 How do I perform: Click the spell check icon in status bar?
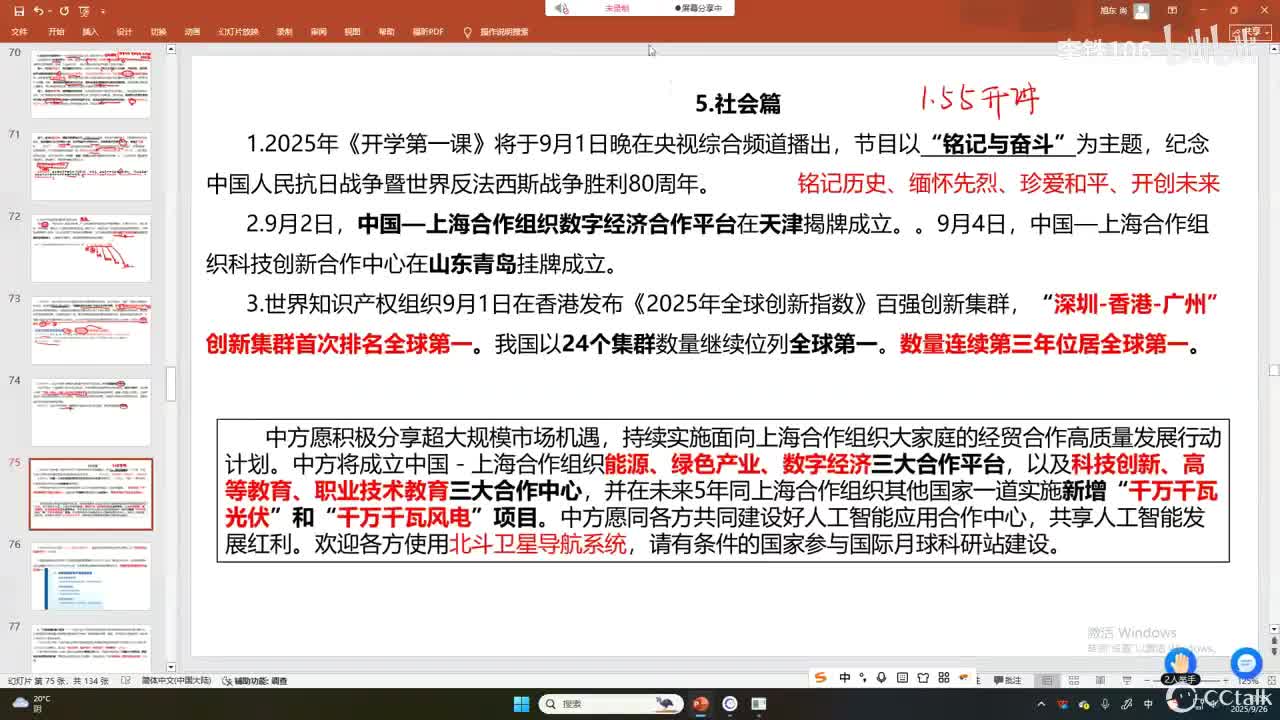(x=127, y=681)
